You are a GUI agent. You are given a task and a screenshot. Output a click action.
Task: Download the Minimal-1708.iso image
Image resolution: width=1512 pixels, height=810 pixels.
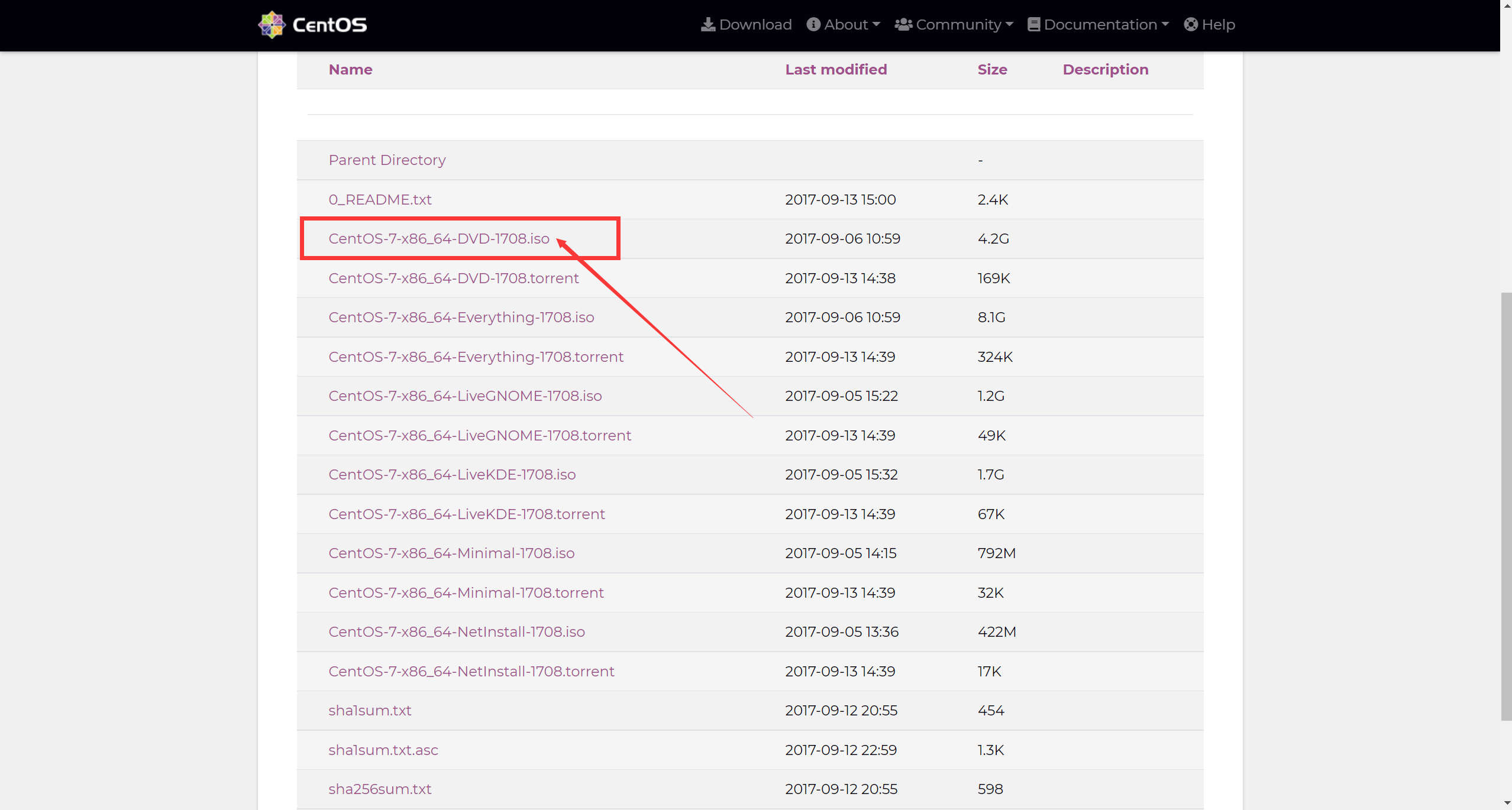coord(451,553)
